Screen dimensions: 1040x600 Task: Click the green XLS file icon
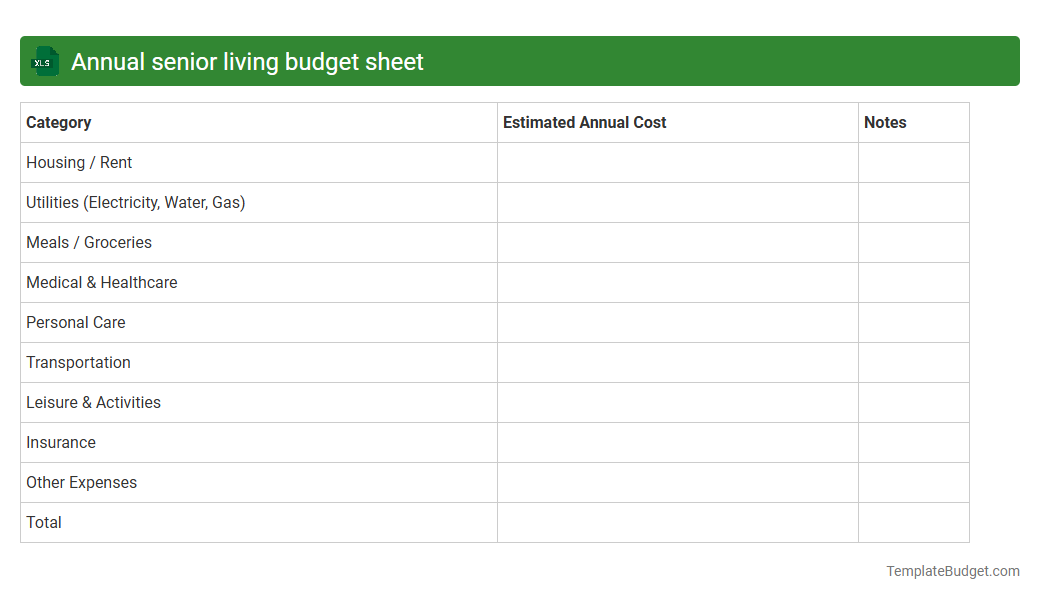(x=44, y=61)
